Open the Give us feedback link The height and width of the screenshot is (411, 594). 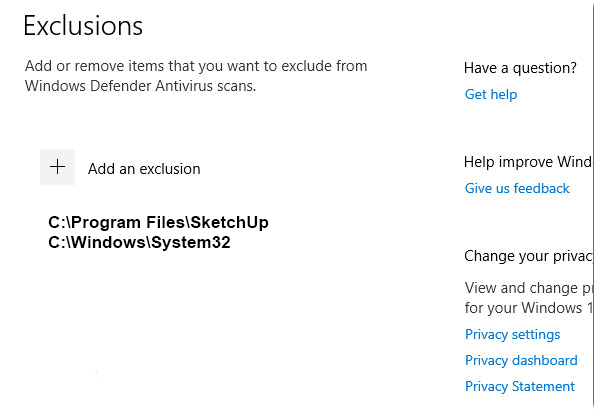[x=517, y=188]
